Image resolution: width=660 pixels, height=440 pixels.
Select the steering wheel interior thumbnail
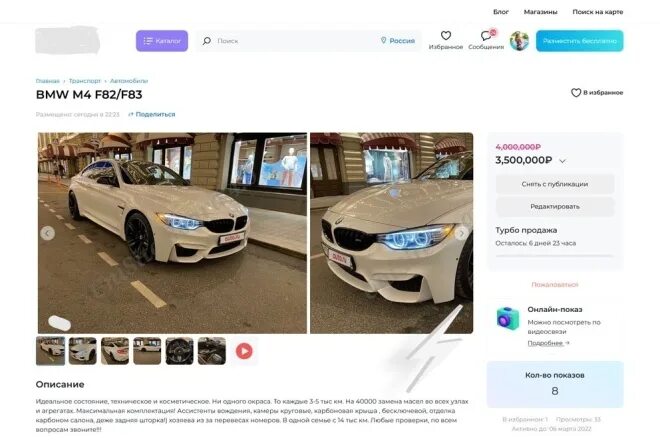click(x=179, y=351)
